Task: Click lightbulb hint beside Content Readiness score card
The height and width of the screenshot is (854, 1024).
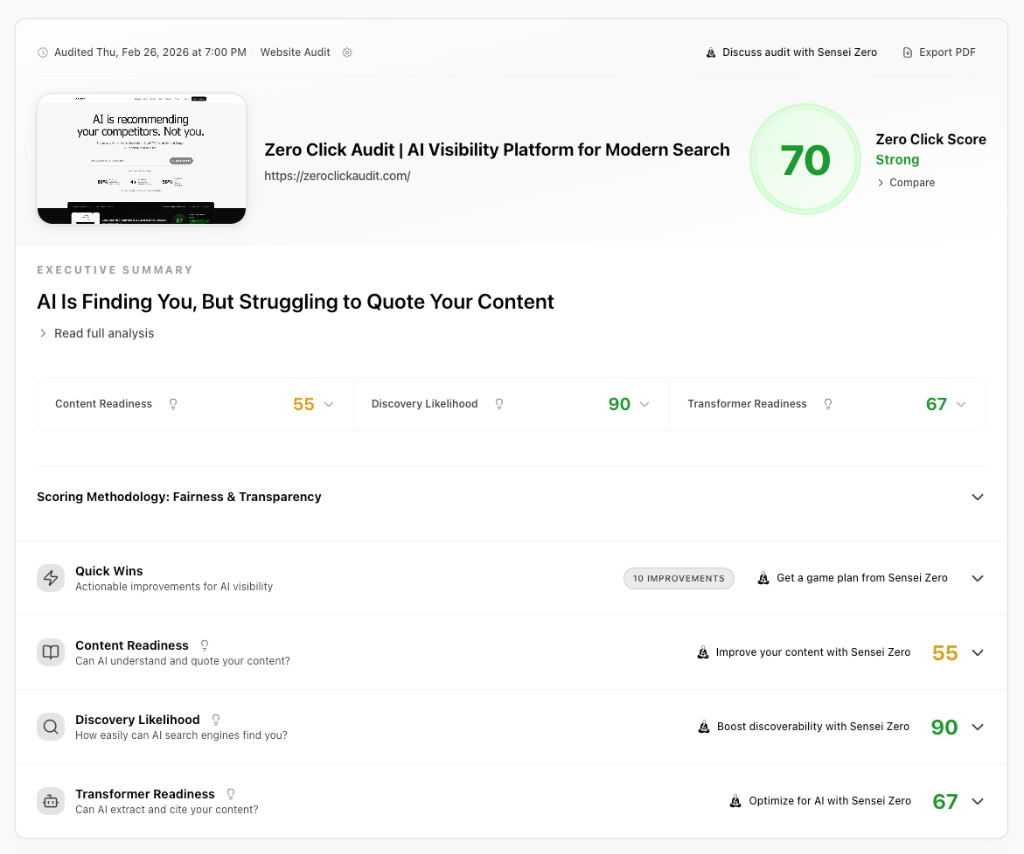Action: 173,404
